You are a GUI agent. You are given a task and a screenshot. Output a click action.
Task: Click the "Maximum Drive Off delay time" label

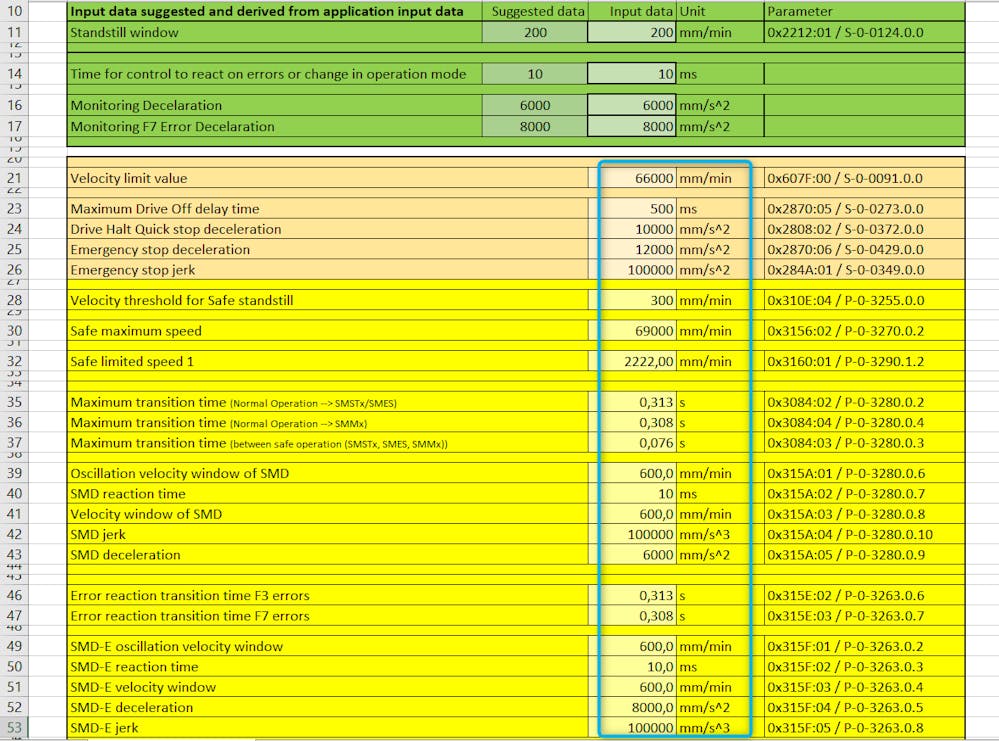pyautogui.click(x=327, y=209)
